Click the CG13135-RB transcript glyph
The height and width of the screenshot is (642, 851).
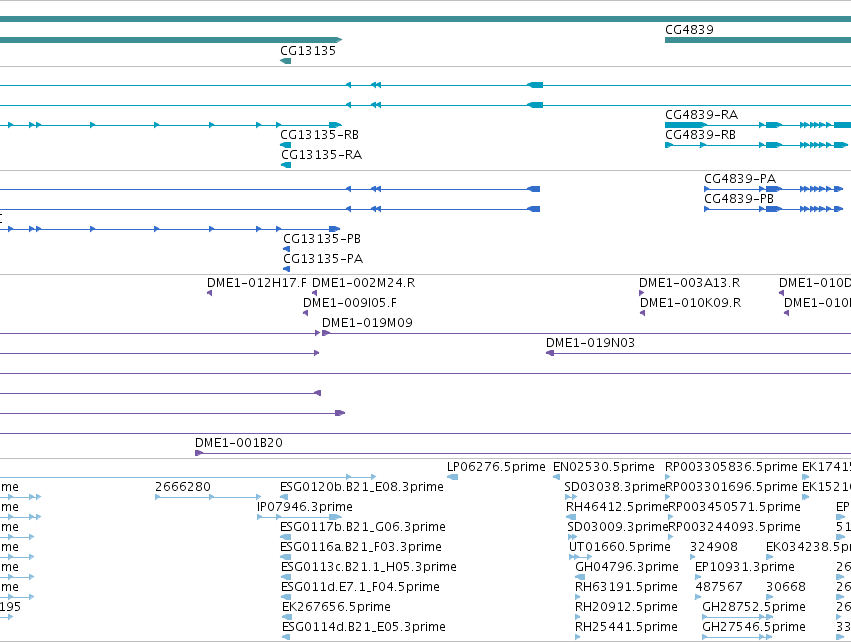[x=285, y=145]
